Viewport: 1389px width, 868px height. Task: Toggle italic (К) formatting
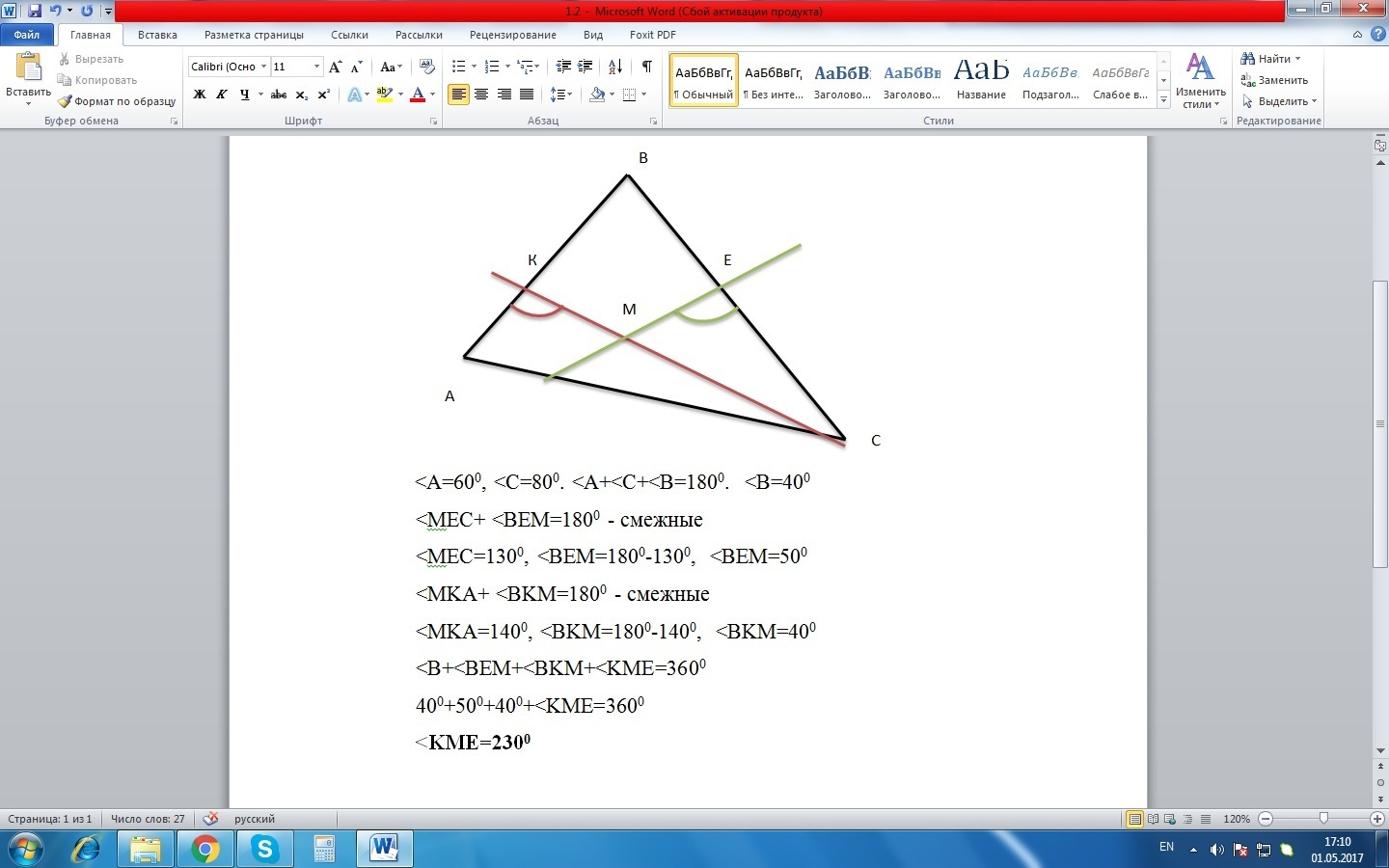222,95
